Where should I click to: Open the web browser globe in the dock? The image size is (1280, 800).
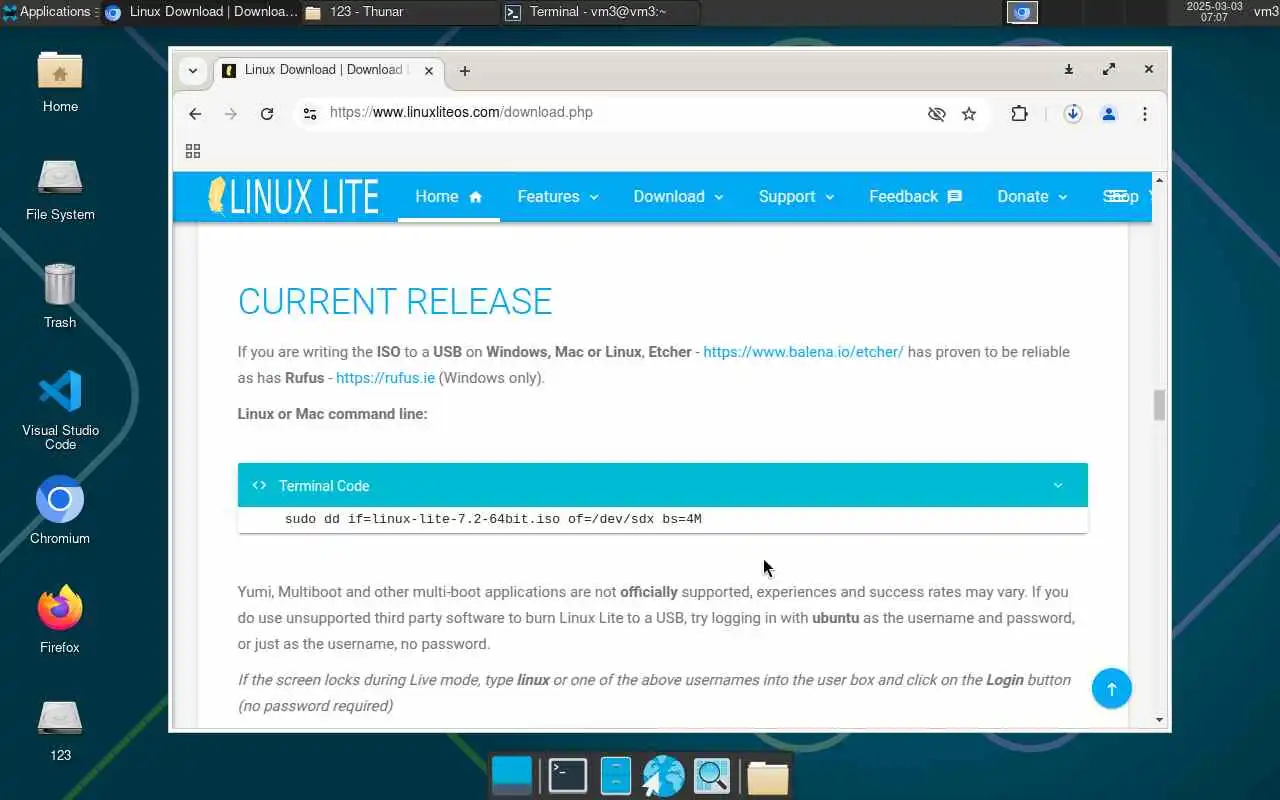click(x=663, y=776)
